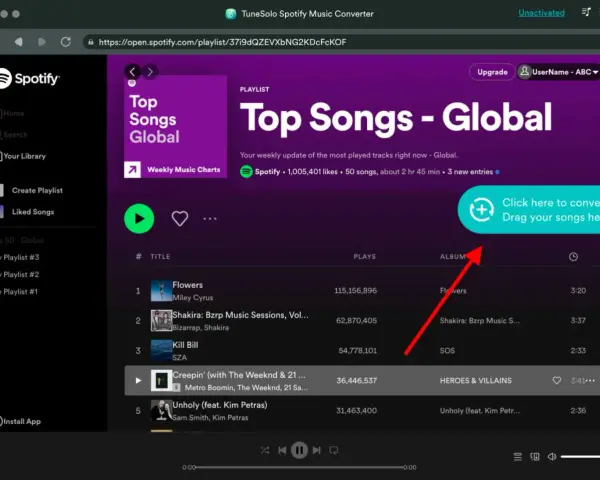Navigate back with Spotify left chevron
The height and width of the screenshot is (480, 600).
(132, 72)
